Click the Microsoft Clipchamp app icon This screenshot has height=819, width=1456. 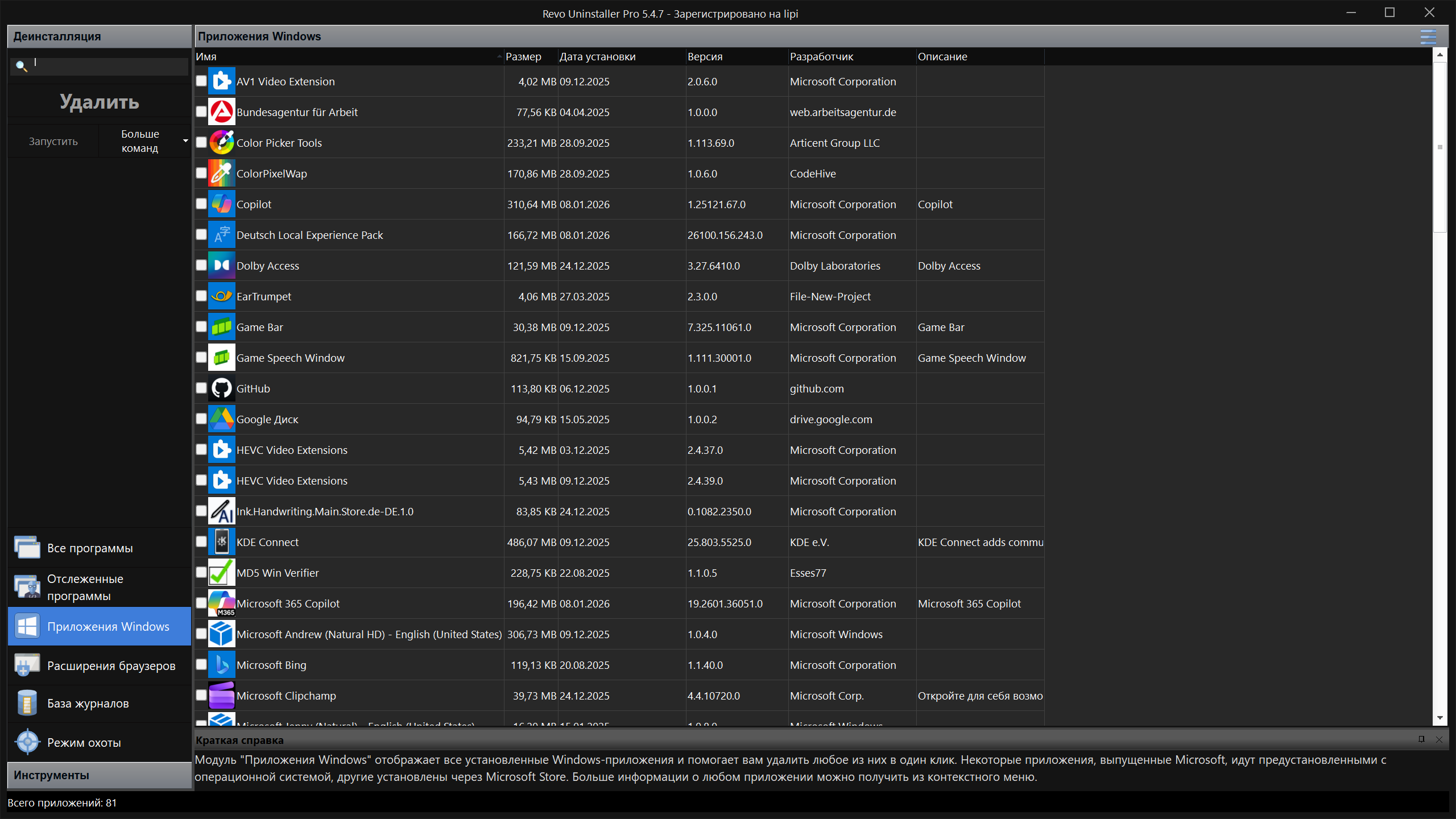[x=221, y=696]
